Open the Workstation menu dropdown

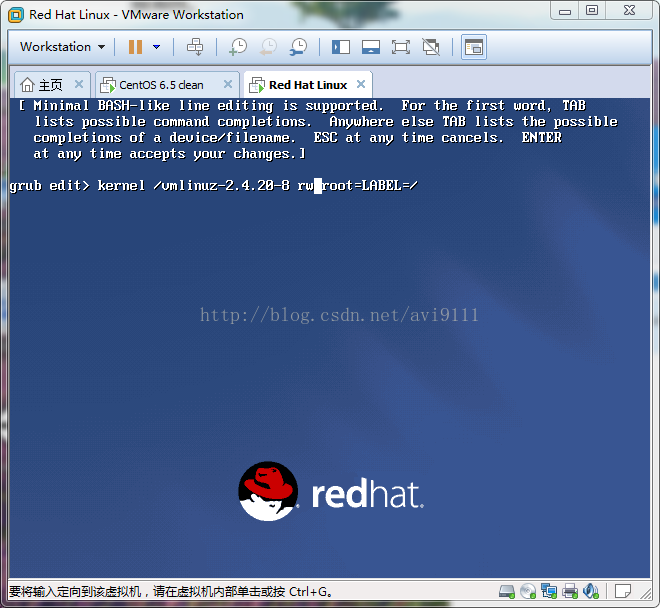click(x=62, y=47)
